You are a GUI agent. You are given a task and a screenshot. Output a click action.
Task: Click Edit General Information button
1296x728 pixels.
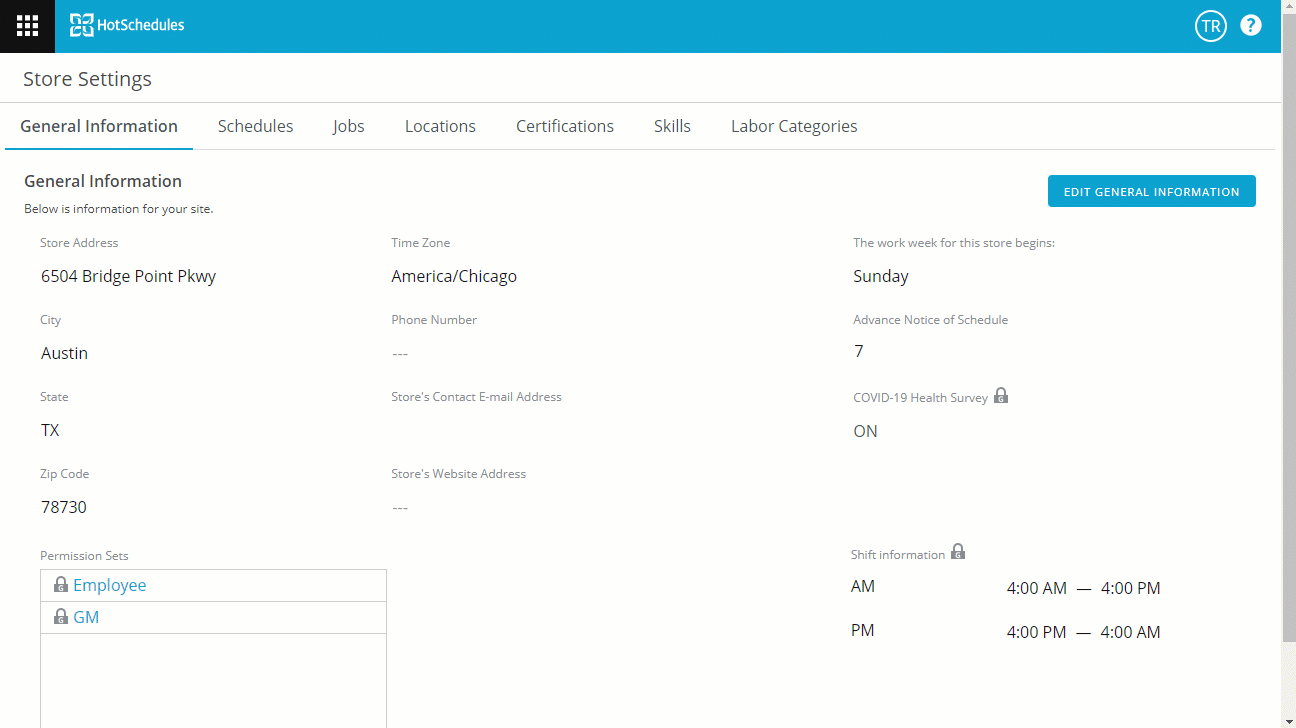coord(1151,192)
